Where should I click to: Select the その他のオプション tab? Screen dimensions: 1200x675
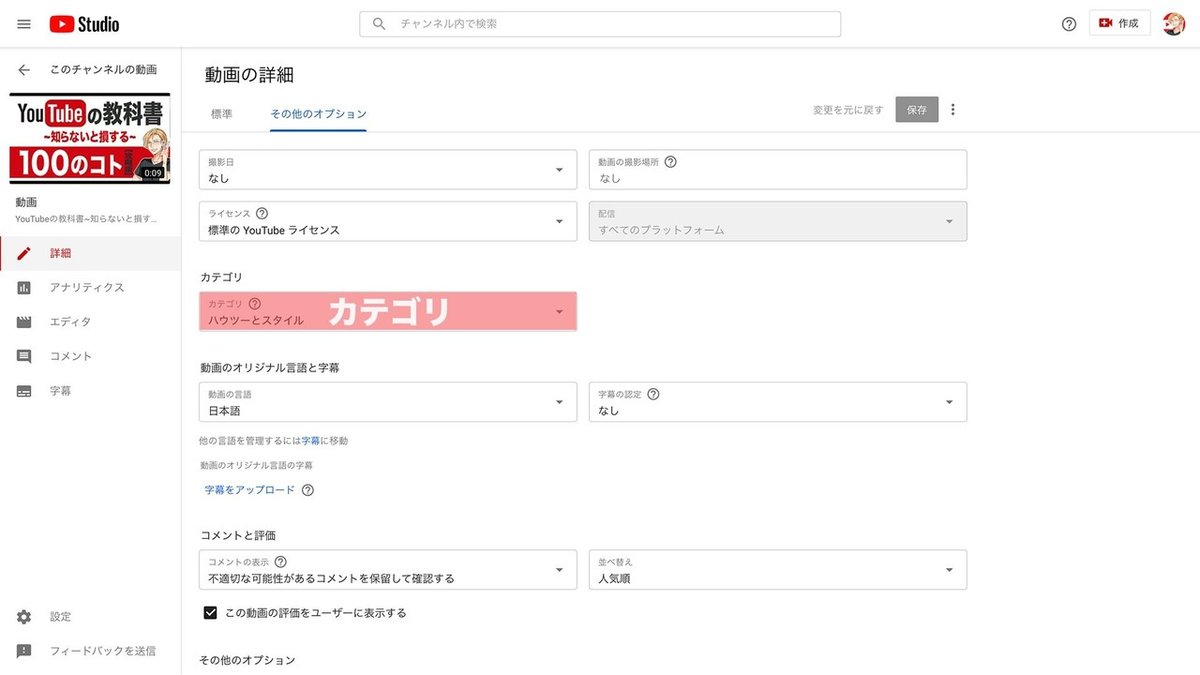click(x=318, y=114)
